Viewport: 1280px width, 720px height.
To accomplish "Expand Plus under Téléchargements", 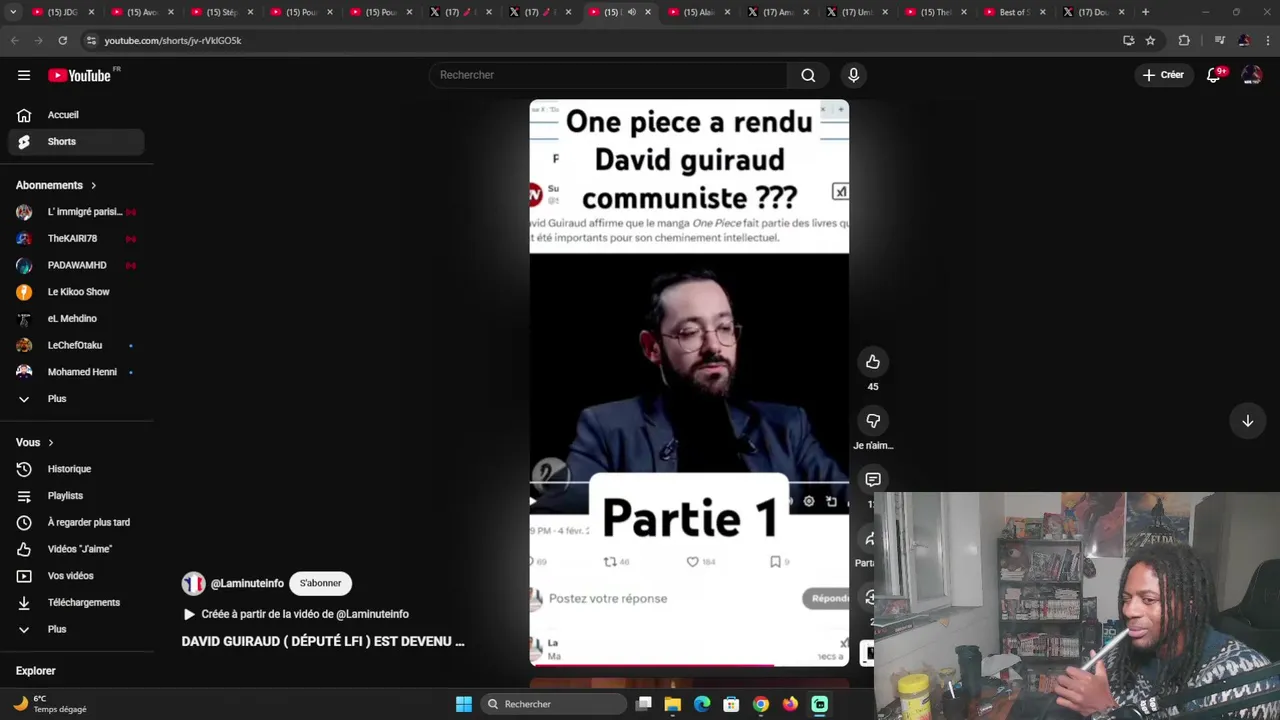I will [57, 629].
